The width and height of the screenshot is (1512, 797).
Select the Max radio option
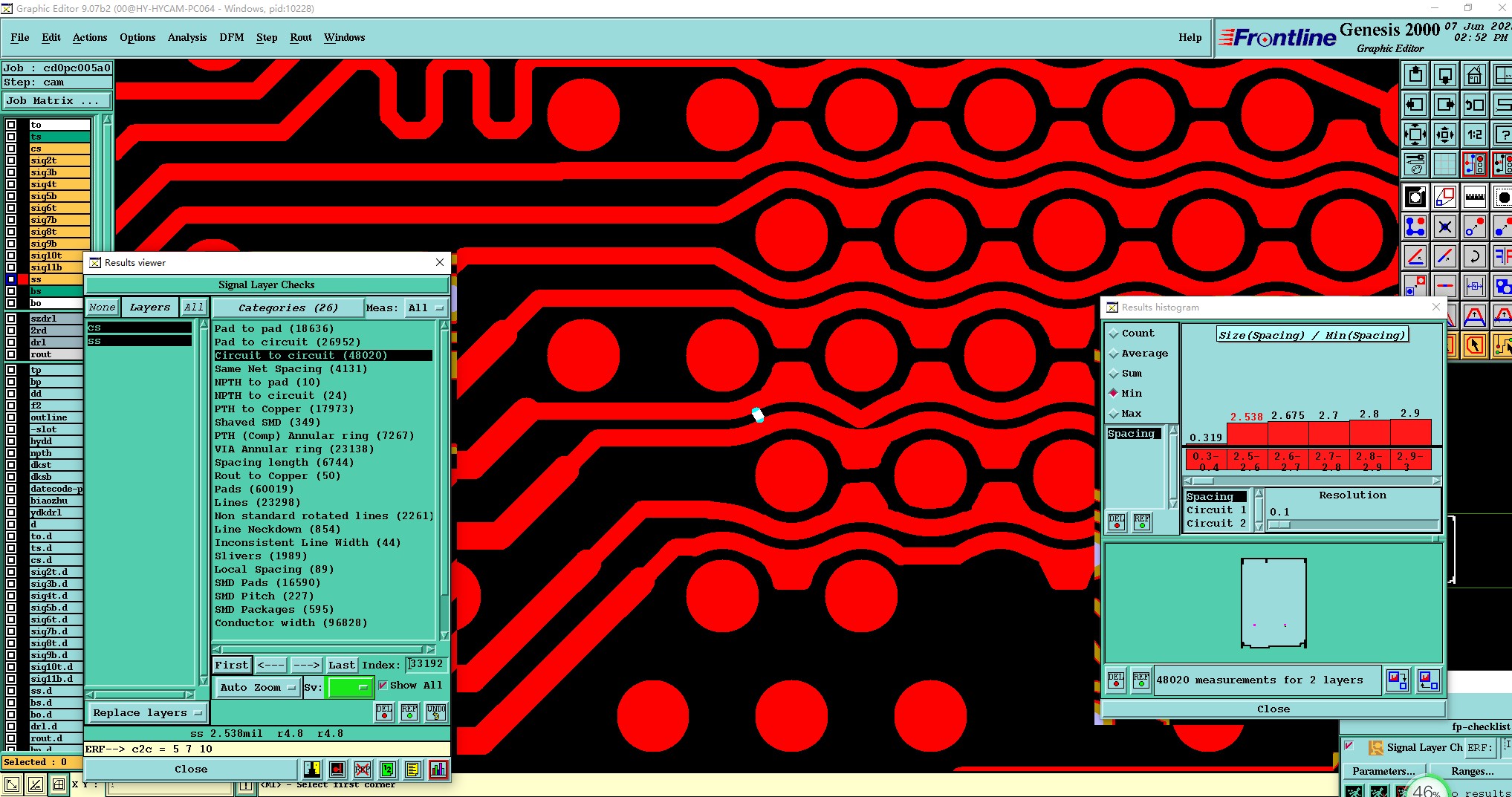[x=1114, y=414]
